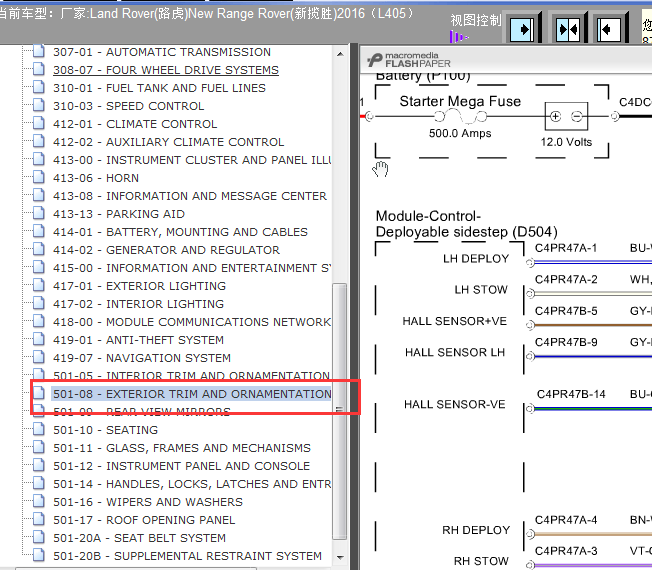The image size is (652, 570).
Task: Click the 12.0 Volts battery symbol
Action: point(566,116)
